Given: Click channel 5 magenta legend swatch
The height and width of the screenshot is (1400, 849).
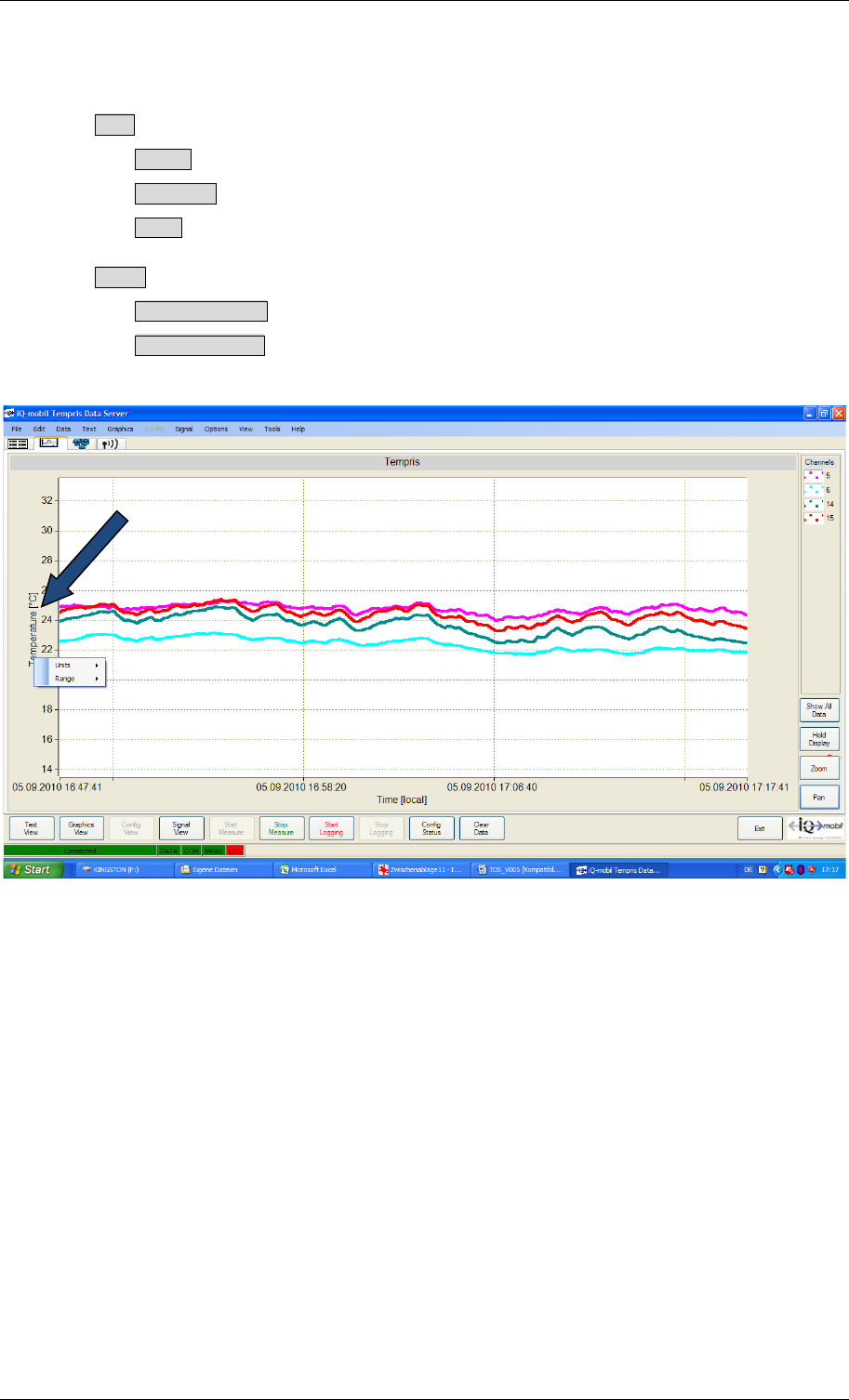Looking at the screenshot, I should coord(813,475).
